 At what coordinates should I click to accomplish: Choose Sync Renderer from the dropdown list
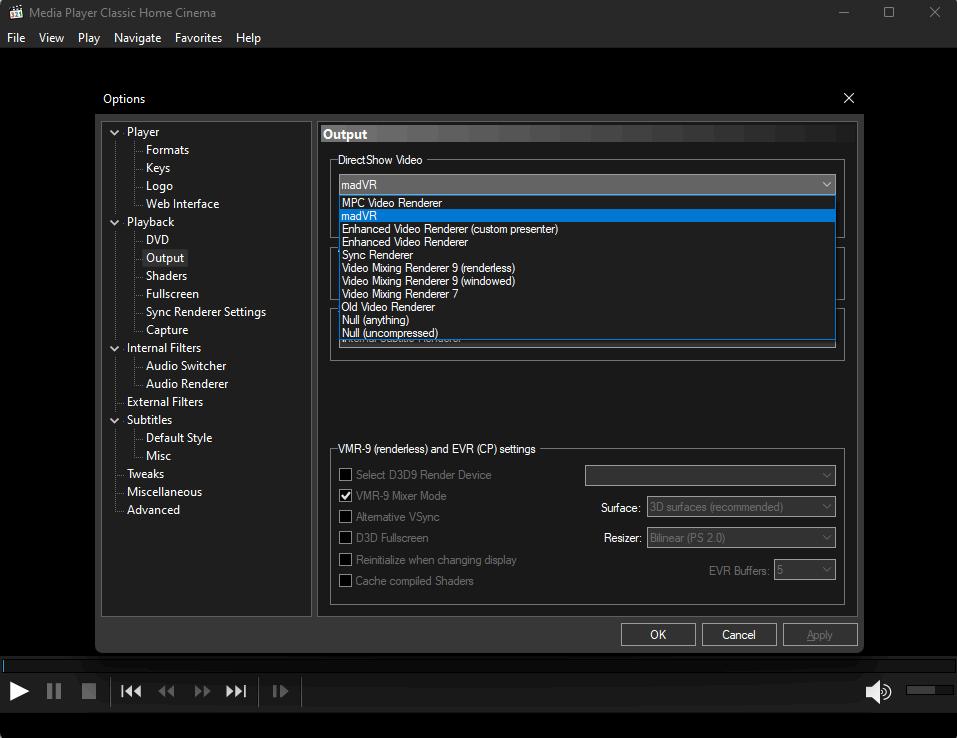point(377,255)
